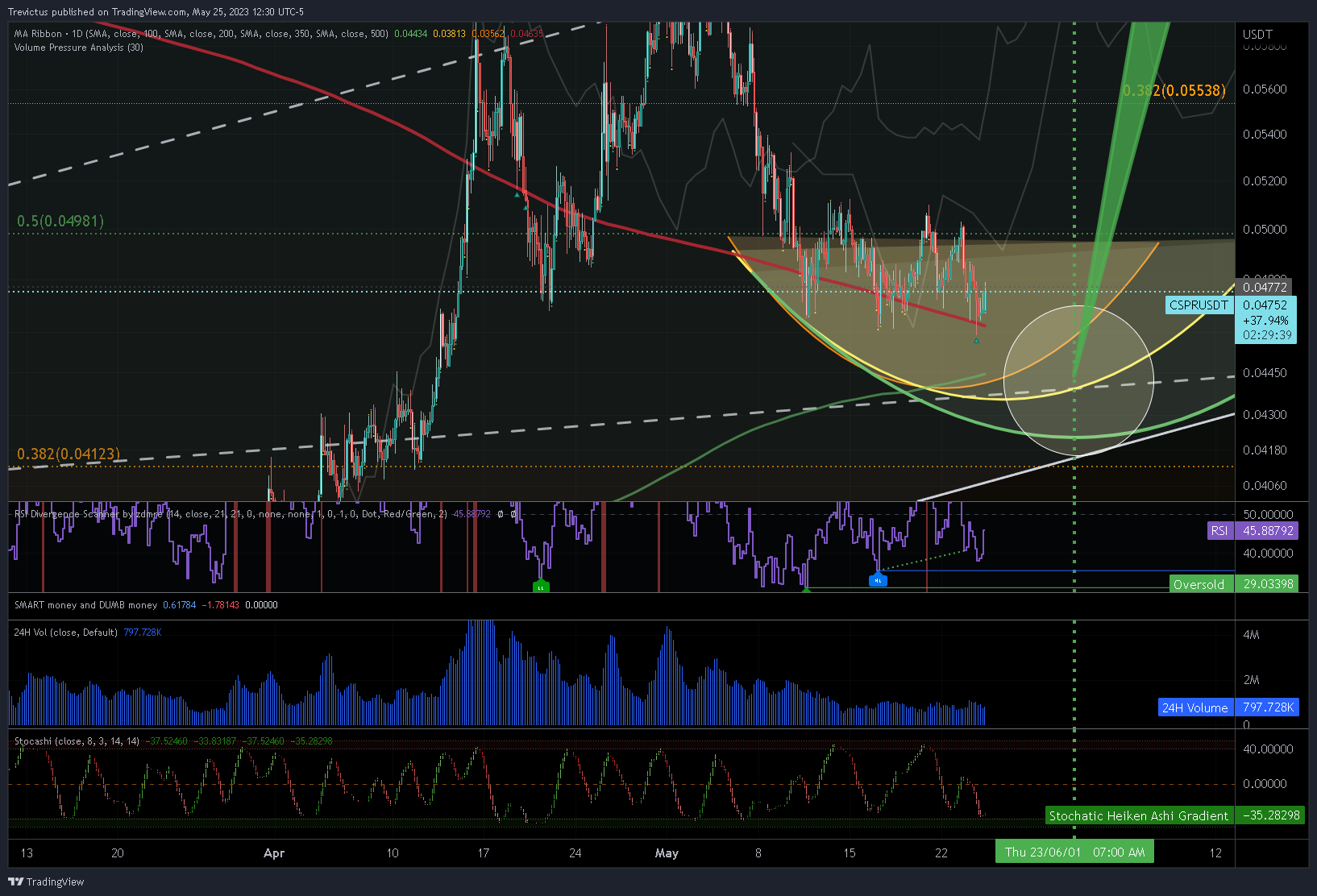Select the 0.5(0.04981) Fibonacci label
Image resolution: width=1317 pixels, height=896 pixels.
tap(60, 221)
